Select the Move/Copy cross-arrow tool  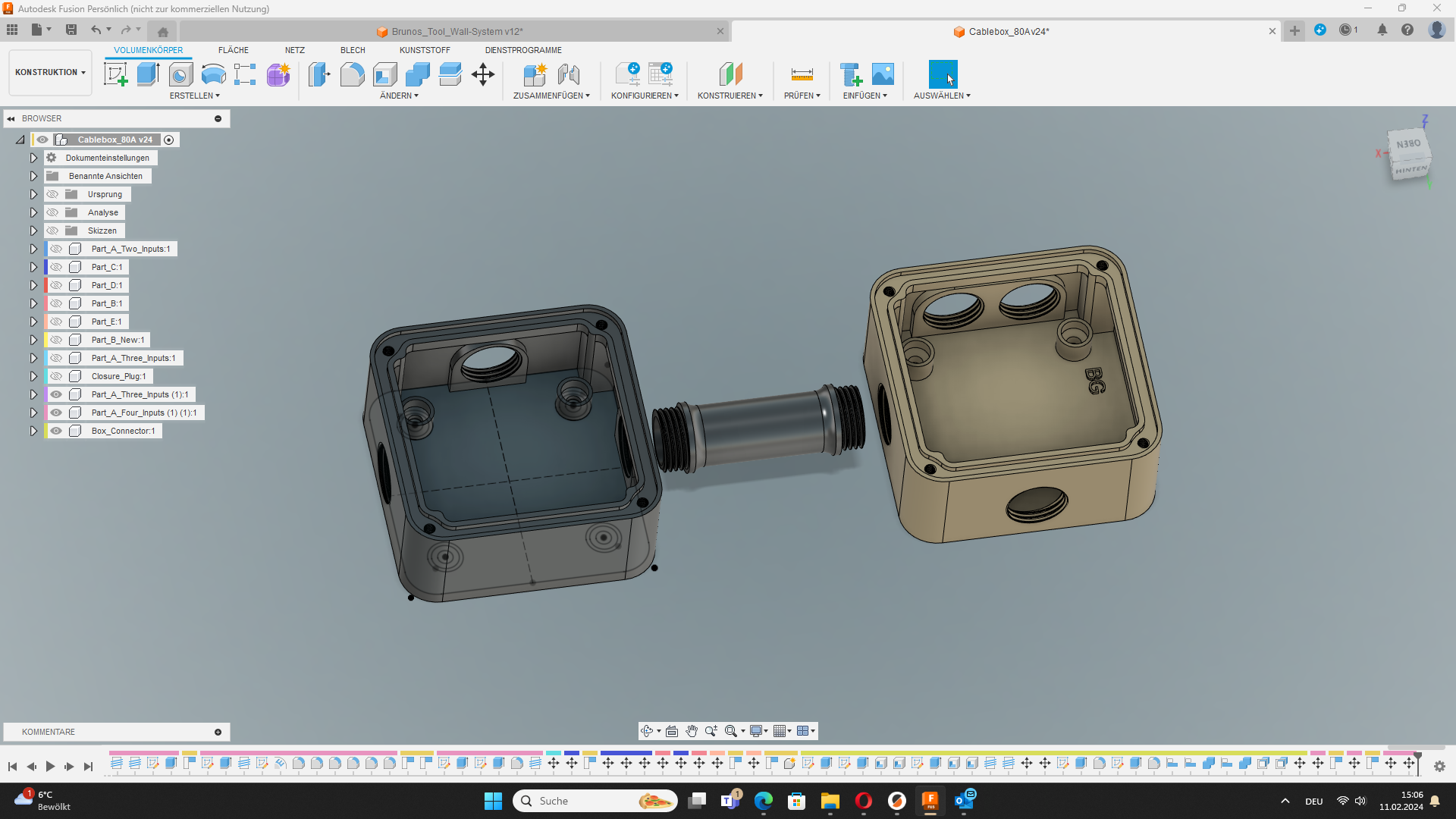(x=483, y=74)
